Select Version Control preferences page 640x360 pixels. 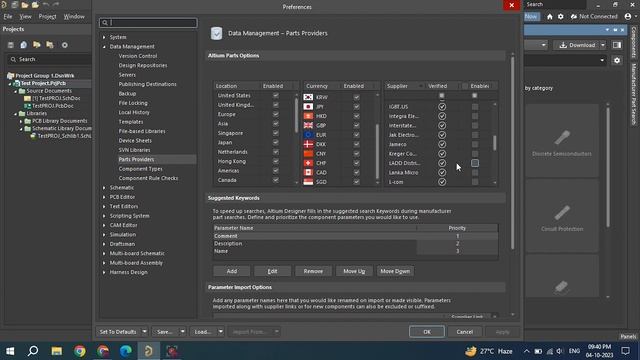point(138,56)
